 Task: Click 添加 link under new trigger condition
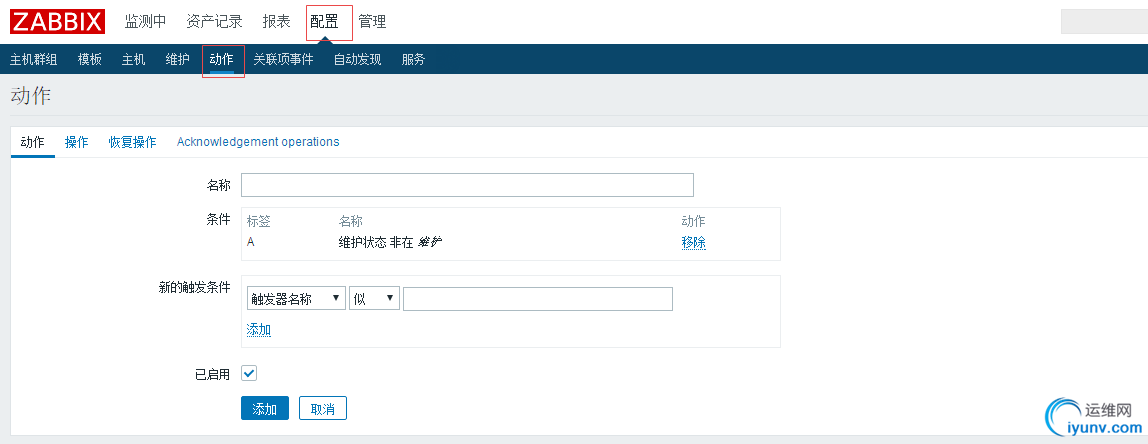point(258,329)
